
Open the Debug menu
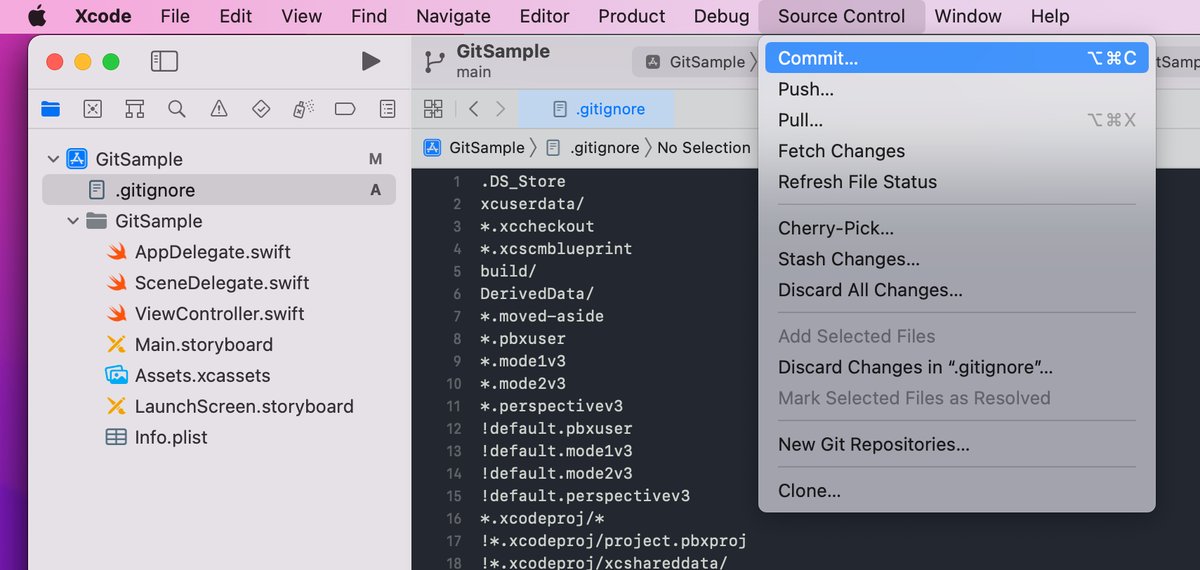721,16
